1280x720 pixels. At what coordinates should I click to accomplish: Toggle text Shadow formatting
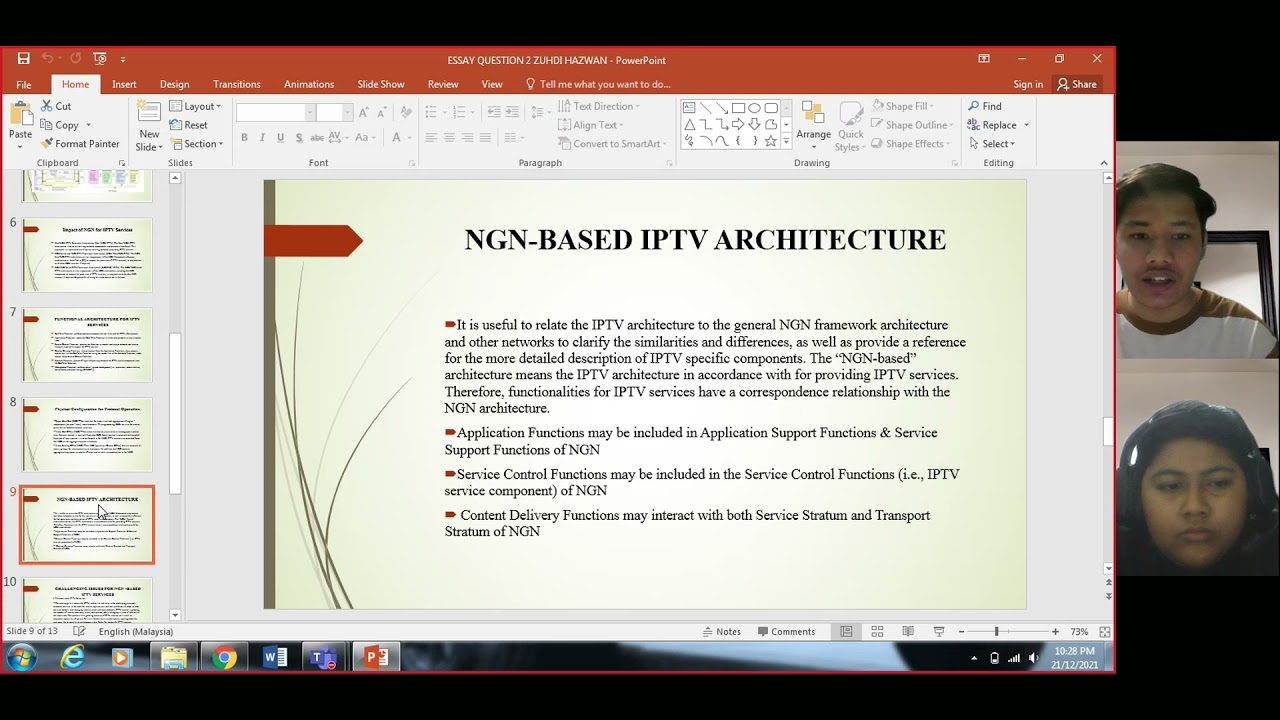(x=298, y=138)
